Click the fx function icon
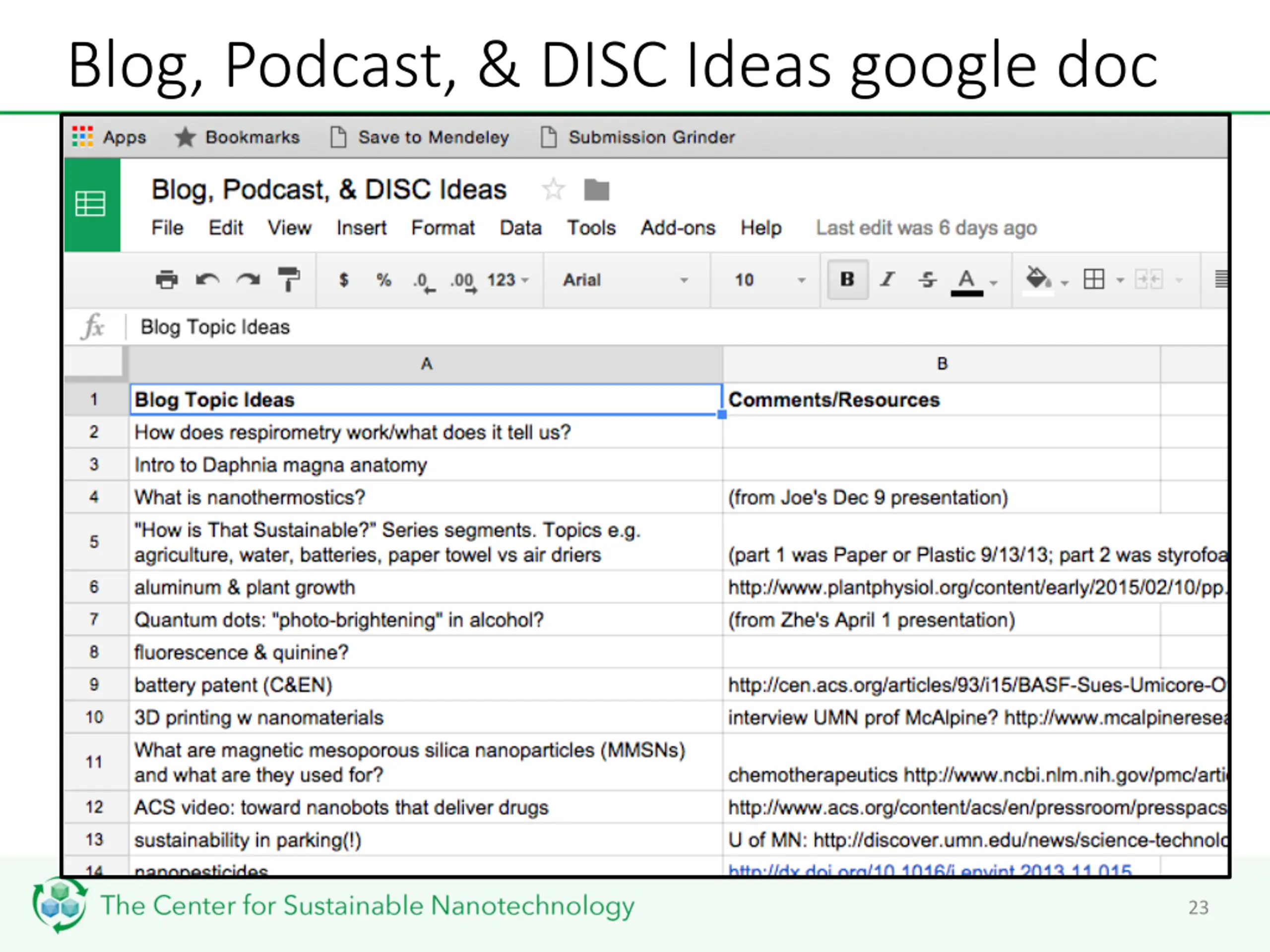The height and width of the screenshot is (952, 1270). point(93,327)
